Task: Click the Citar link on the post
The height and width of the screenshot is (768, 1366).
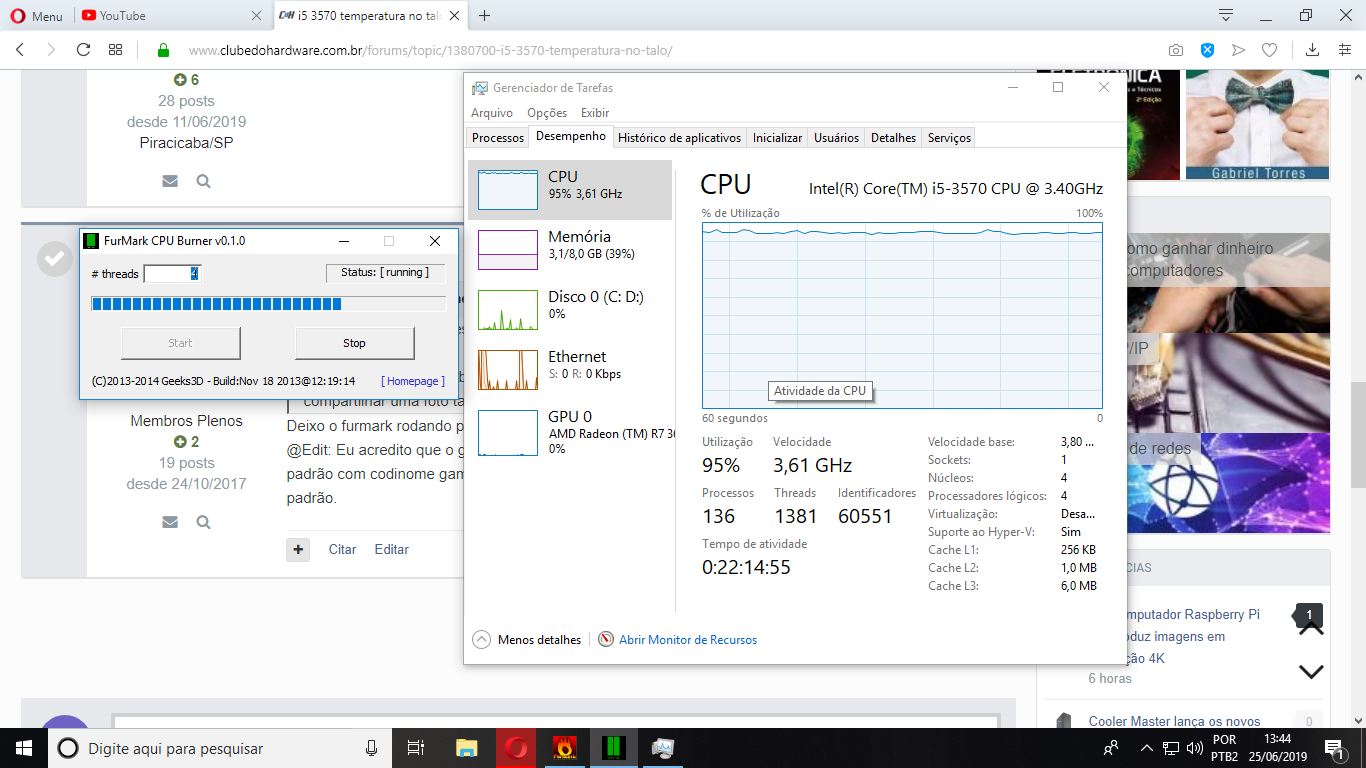Action: coord(342,549)
